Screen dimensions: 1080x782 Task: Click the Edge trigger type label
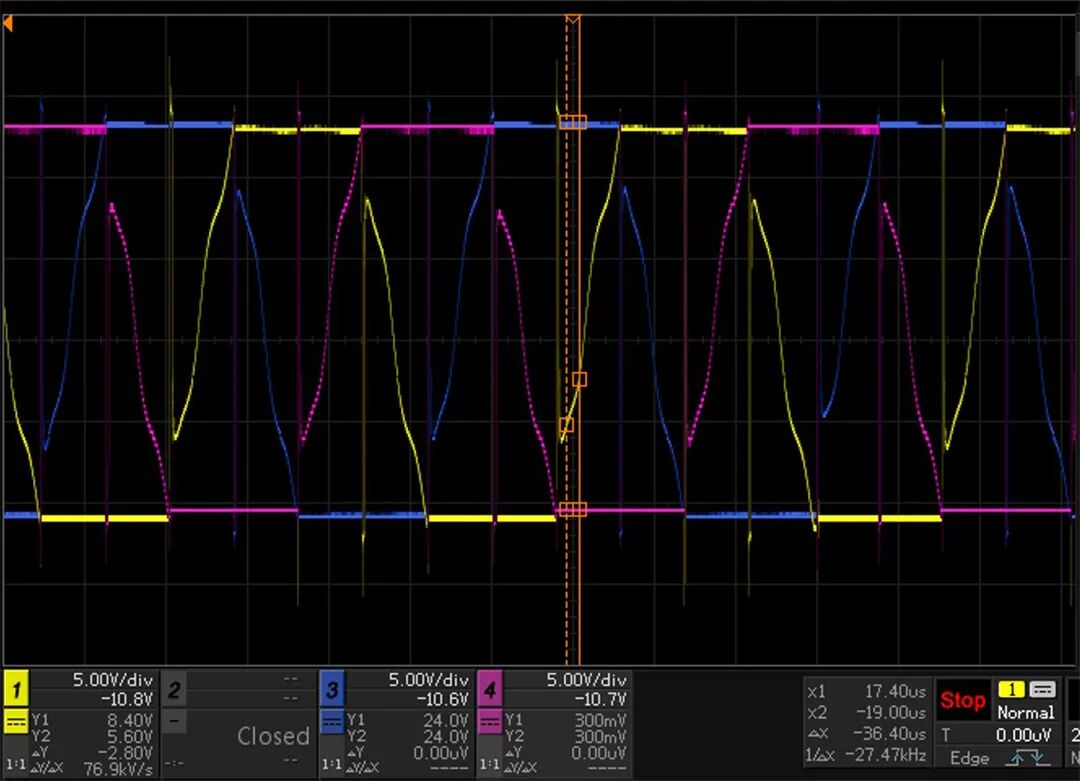click(x=969, y=759)
